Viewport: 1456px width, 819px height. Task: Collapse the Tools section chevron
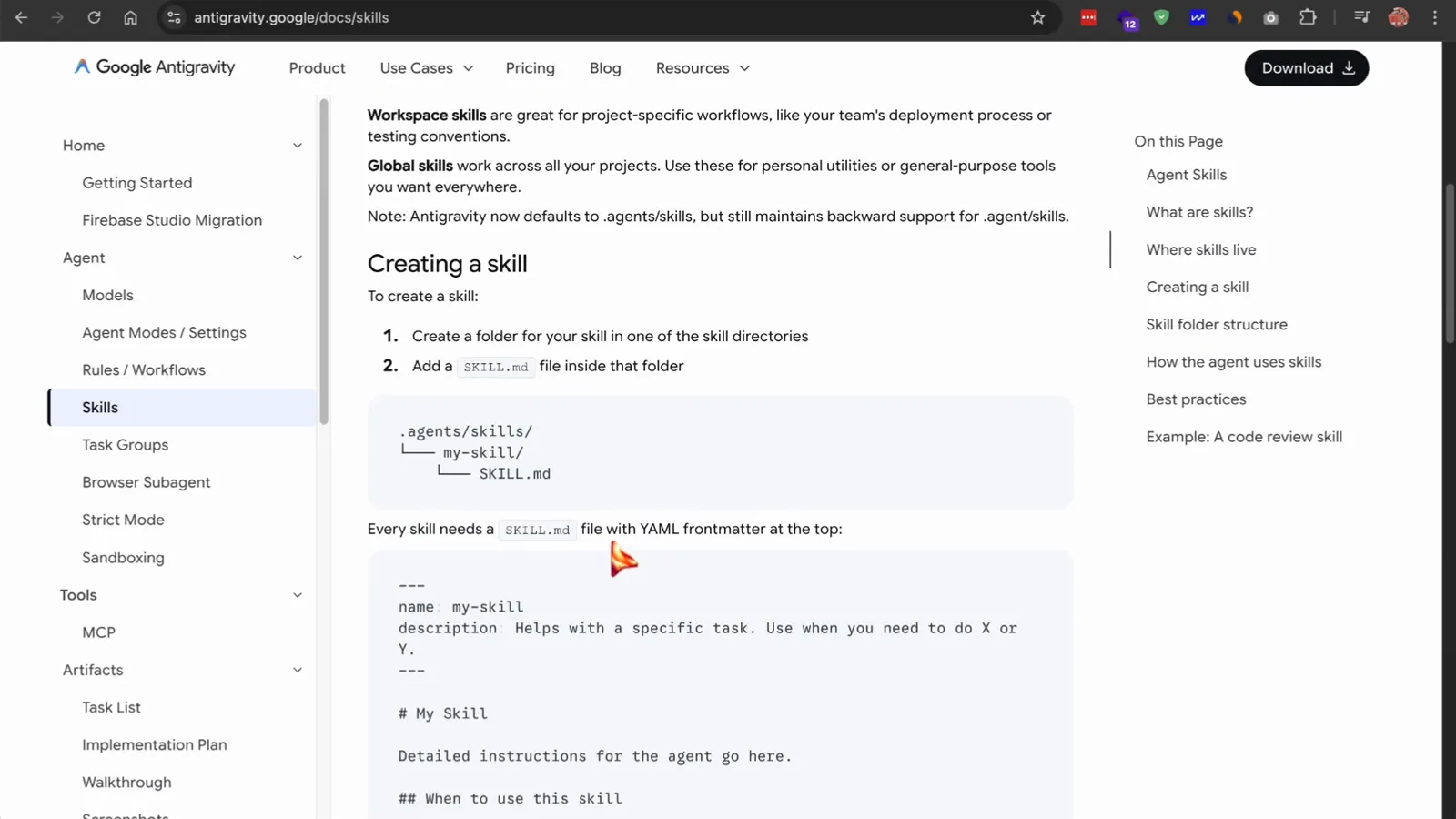[x=298, y=595]
